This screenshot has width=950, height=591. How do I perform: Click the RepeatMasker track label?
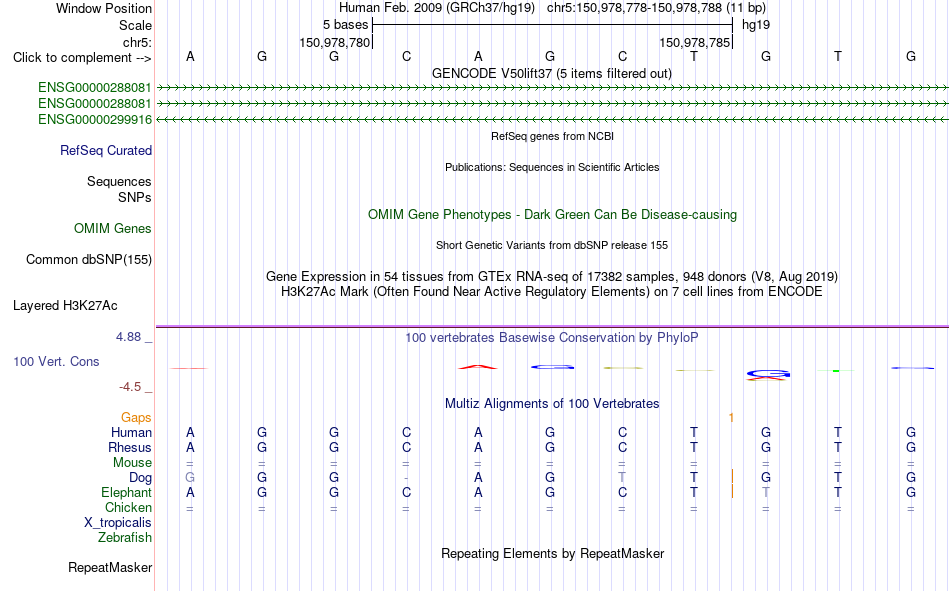110,567
